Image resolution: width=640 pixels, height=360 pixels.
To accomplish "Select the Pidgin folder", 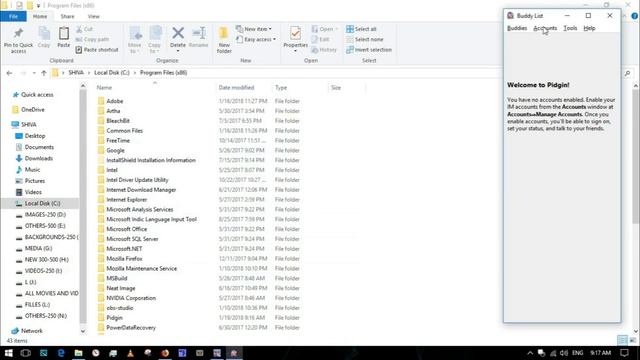I will point(114,318).
